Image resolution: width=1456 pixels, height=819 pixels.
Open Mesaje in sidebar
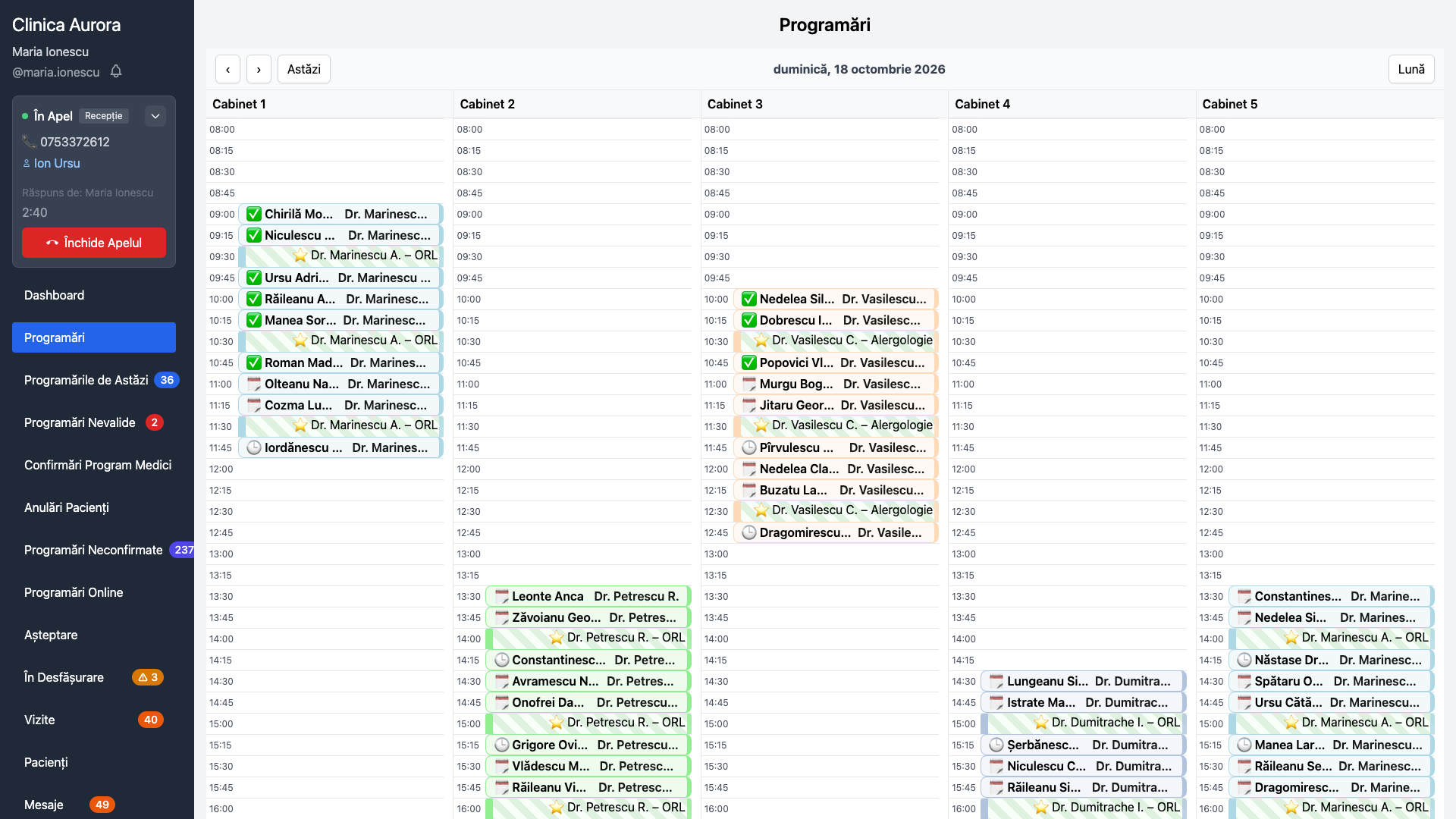94,805
